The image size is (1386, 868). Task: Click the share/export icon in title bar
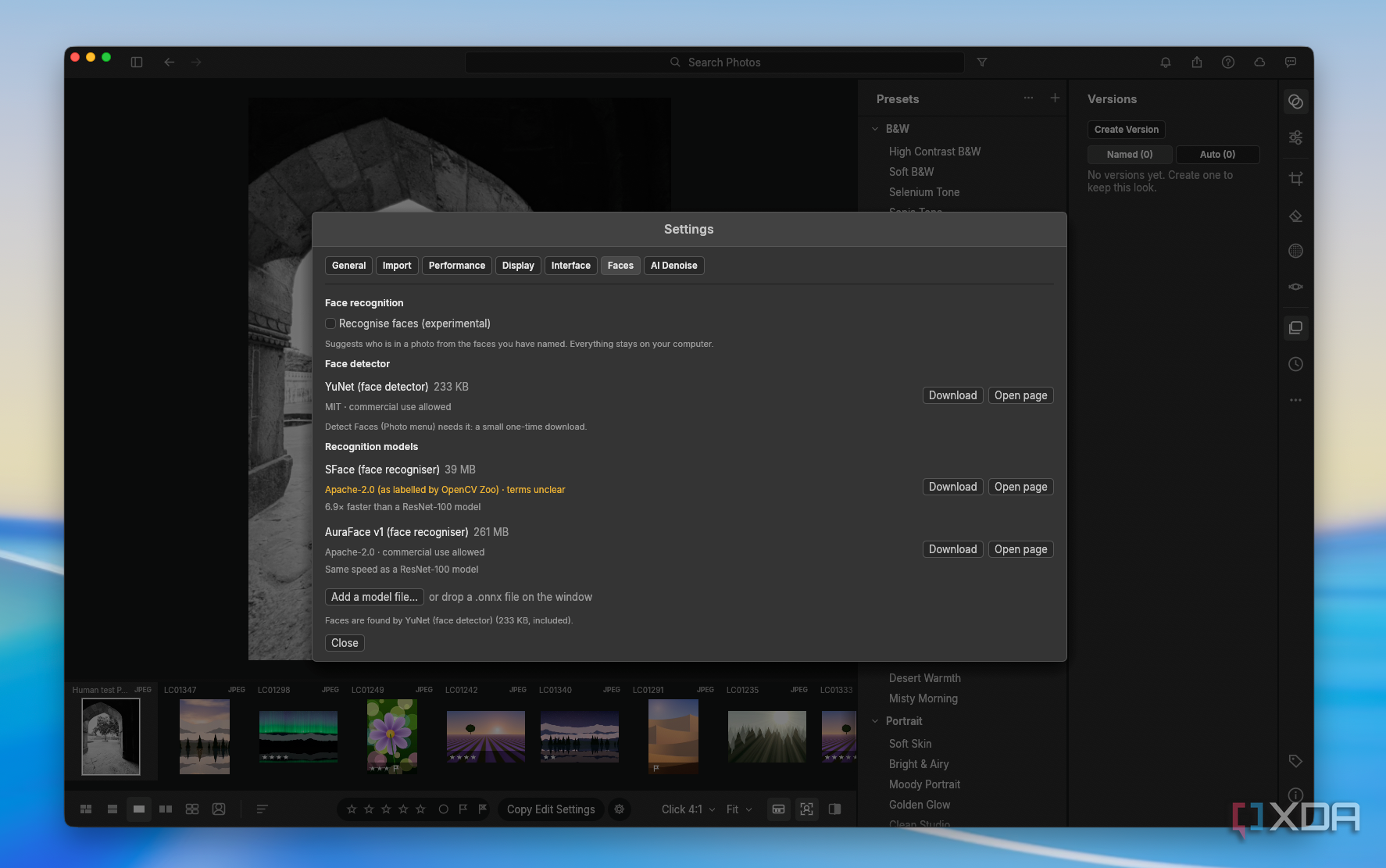(x=1197, y=62)
